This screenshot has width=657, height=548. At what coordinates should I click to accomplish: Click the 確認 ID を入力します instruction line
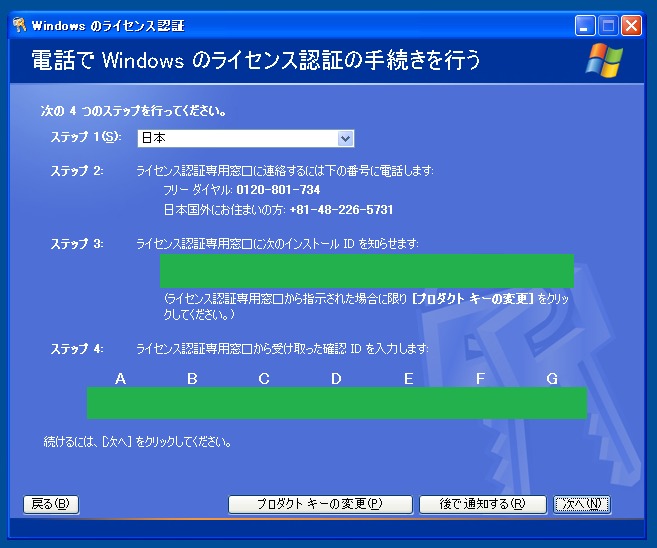tap(282, 349)
